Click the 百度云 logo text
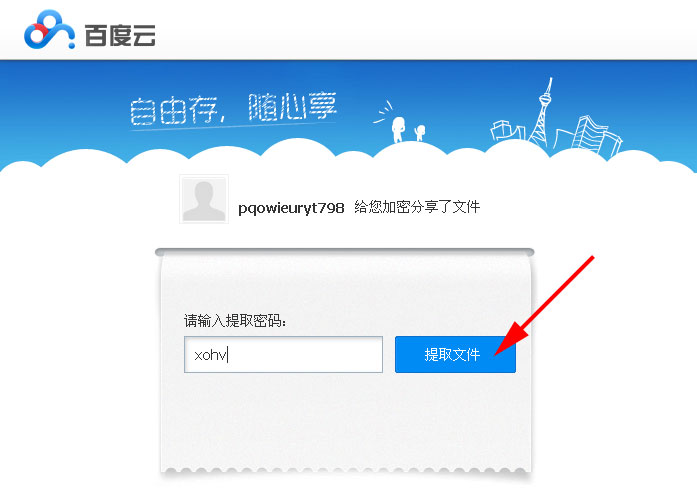 (120, 35)
